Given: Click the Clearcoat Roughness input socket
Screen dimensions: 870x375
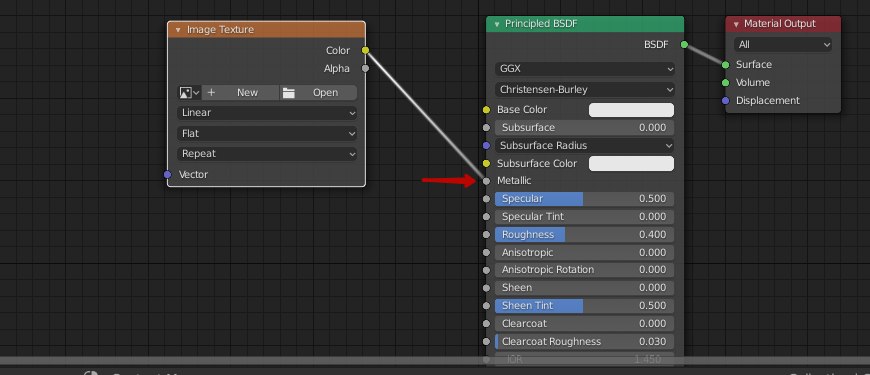Looking at the screenshot, I should tap(487, 342).
